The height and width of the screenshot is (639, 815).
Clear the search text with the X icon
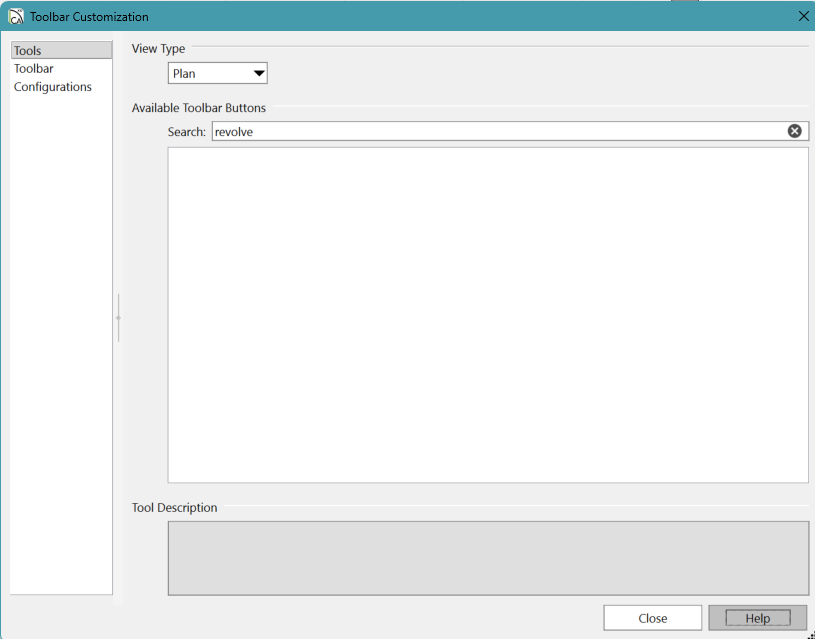[794, 131]
